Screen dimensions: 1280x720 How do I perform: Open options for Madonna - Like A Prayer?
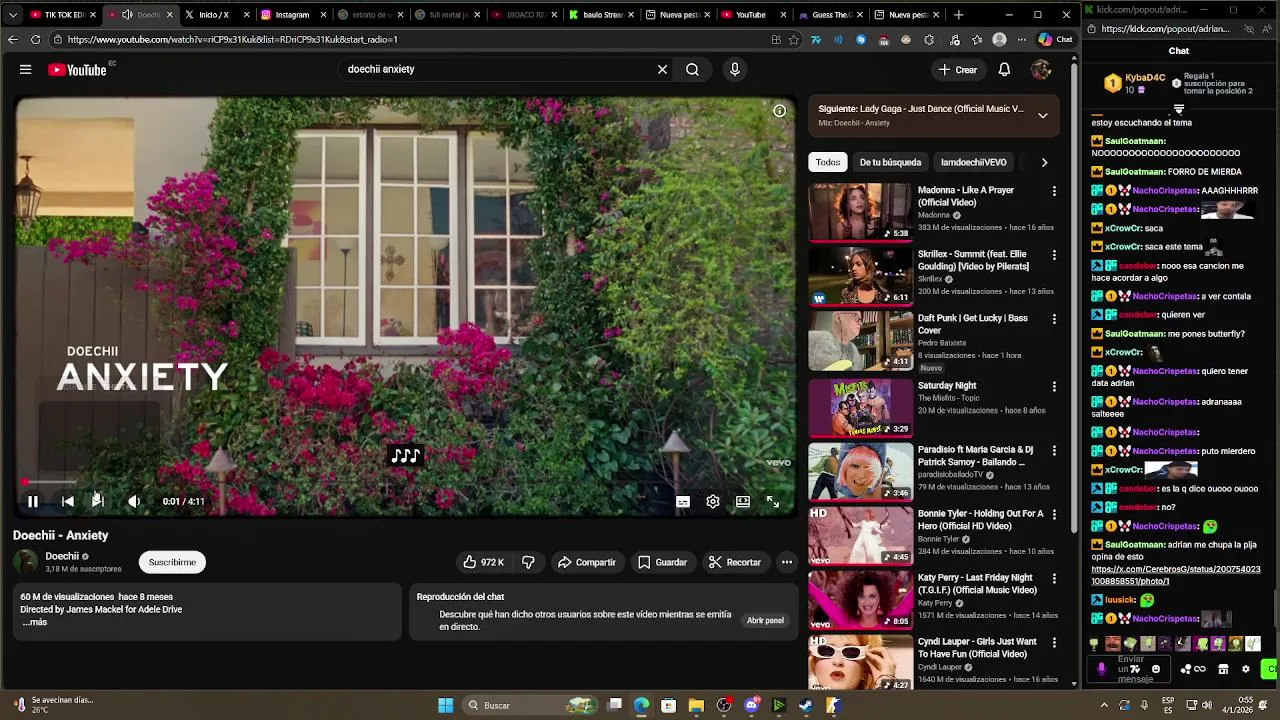tap(1053, 191)
